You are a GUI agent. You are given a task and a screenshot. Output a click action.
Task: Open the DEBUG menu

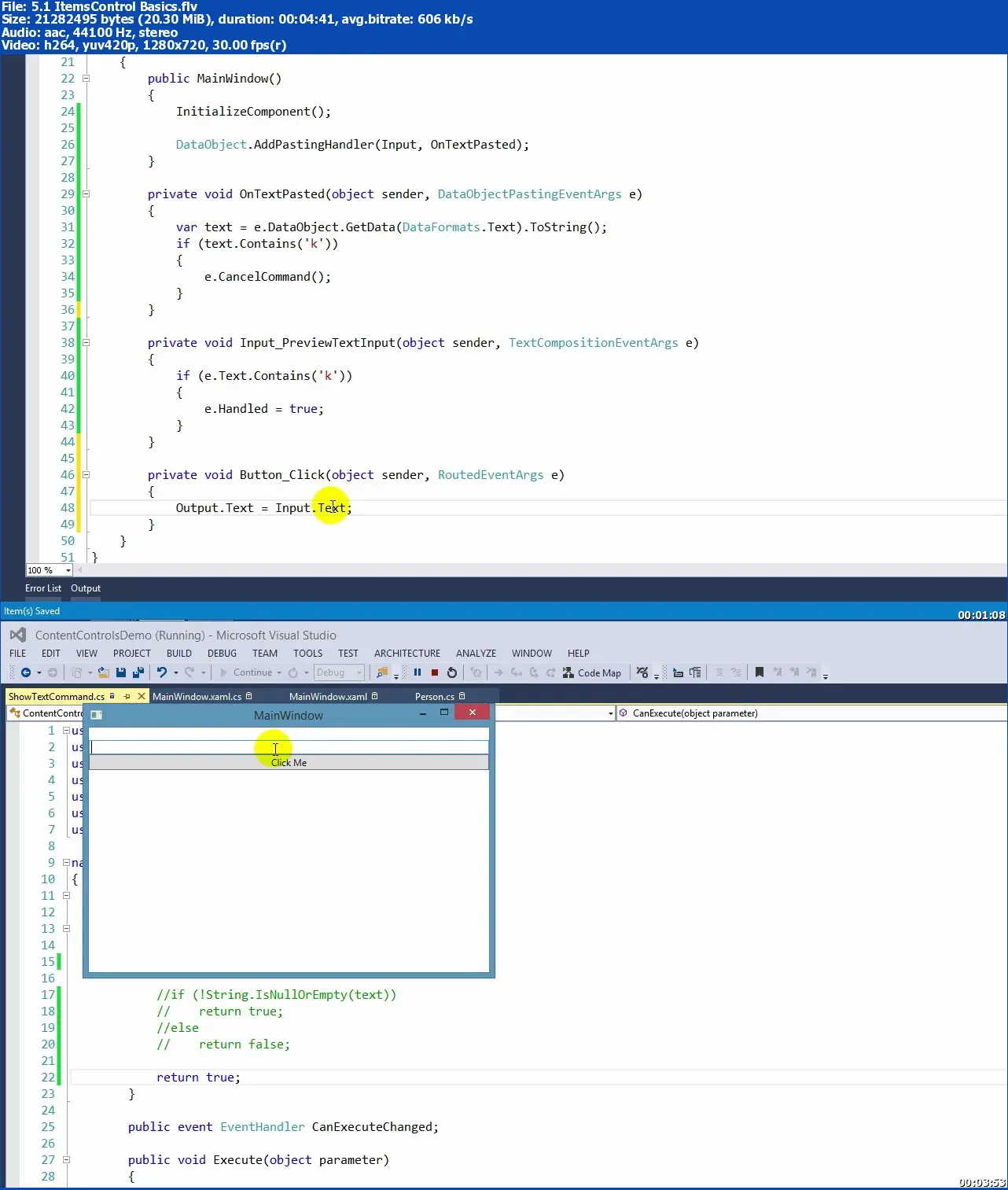click(223, 654)
